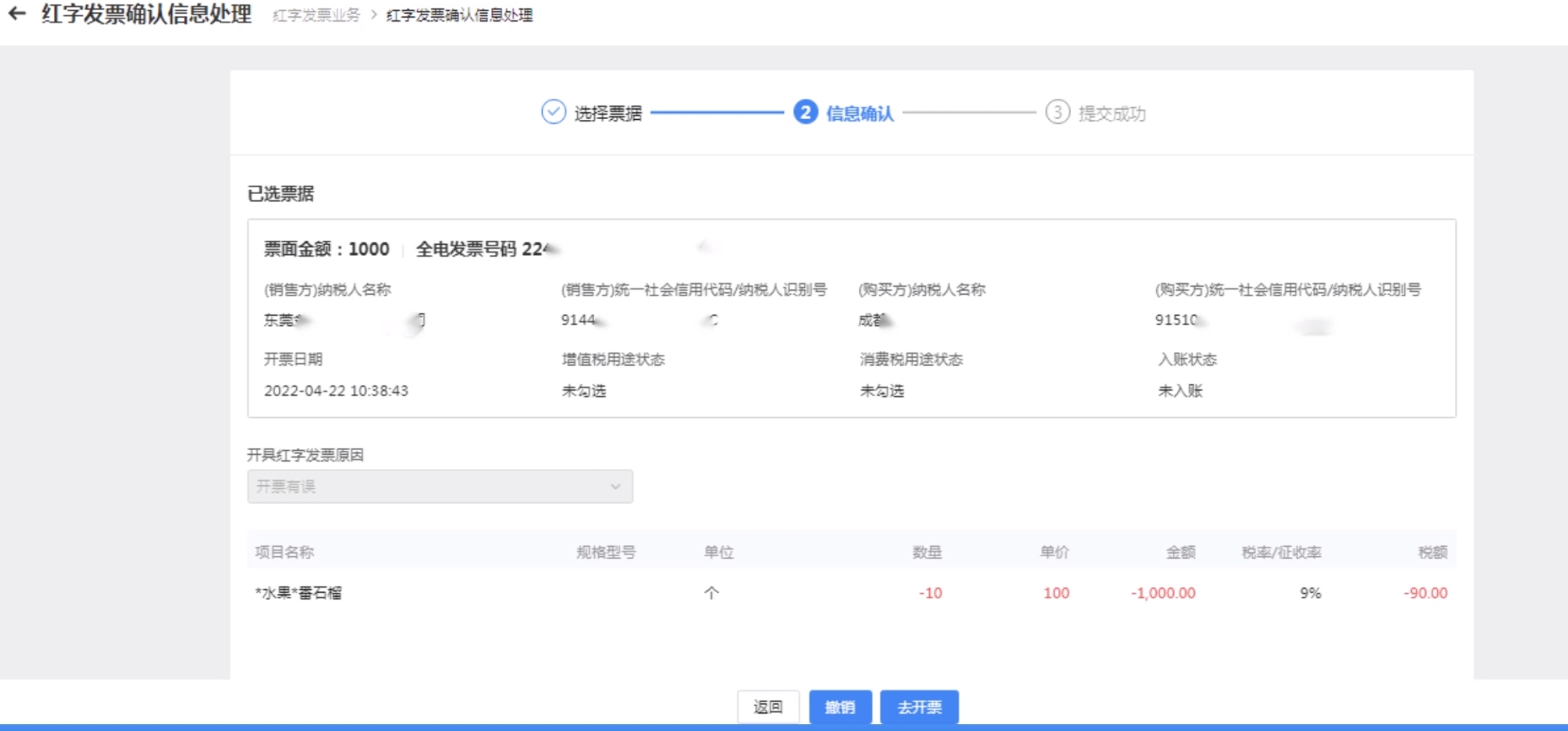Click the 未勾选 value under 消费税用途状态

pyautogui.click(x=882, y=391)
